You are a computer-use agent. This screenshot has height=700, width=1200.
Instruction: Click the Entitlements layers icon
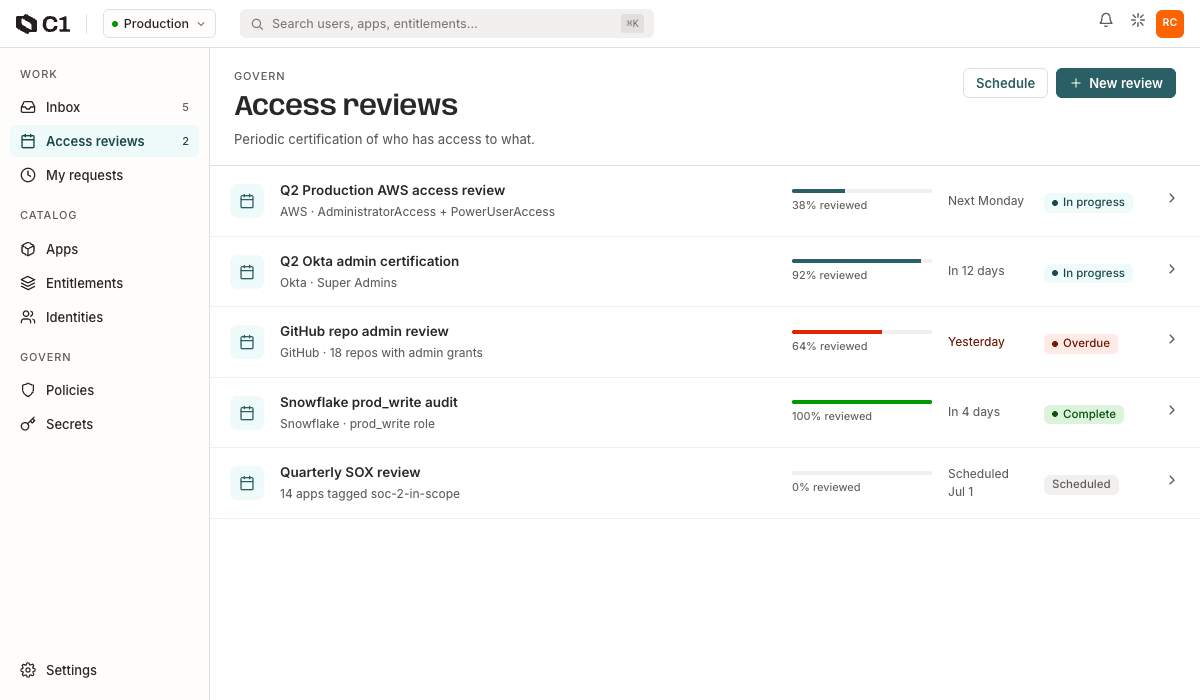click(x=28, y=283)
